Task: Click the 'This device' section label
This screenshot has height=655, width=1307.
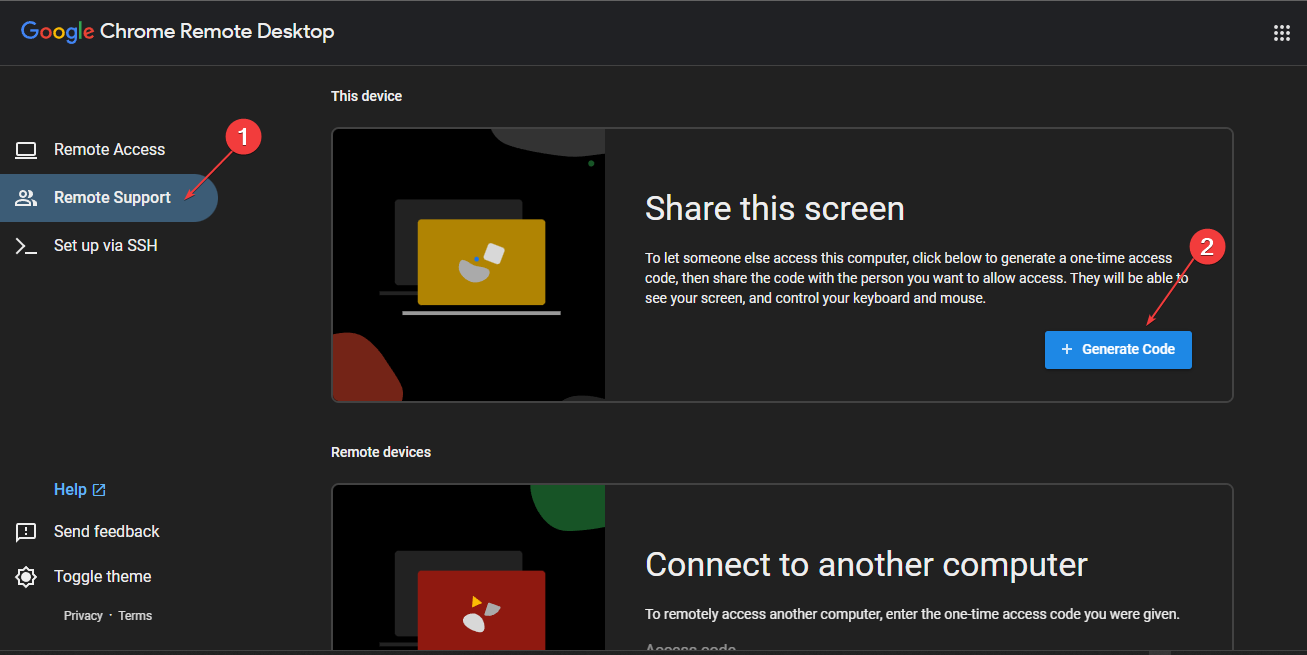Action: coord(366,97)
